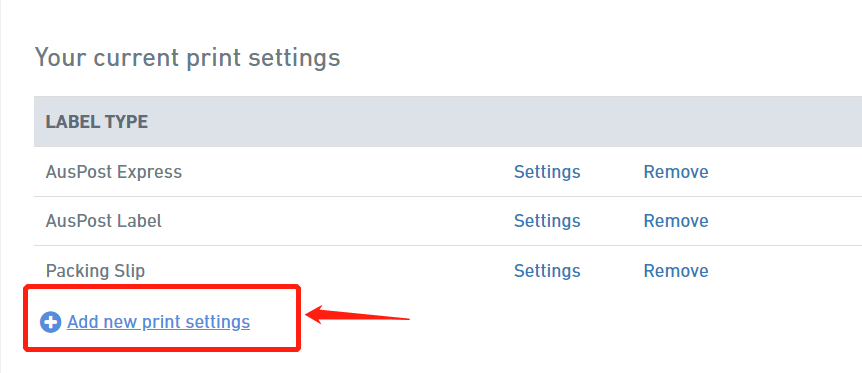Remove the AusPost Label entry
Image resolution: width=862 pixels, height=373 pixels.
[676, 221]
